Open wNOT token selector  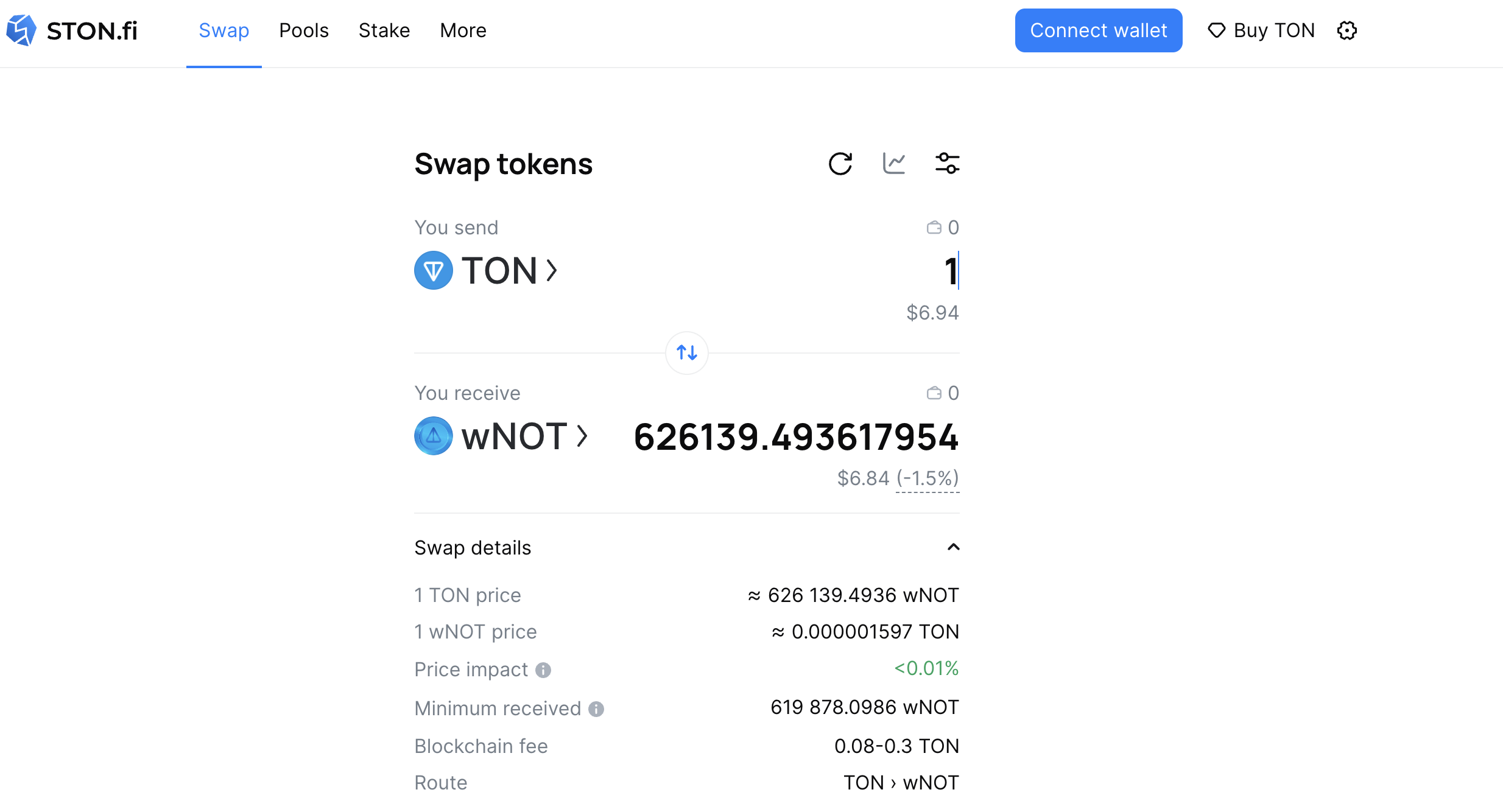point(501,436)
